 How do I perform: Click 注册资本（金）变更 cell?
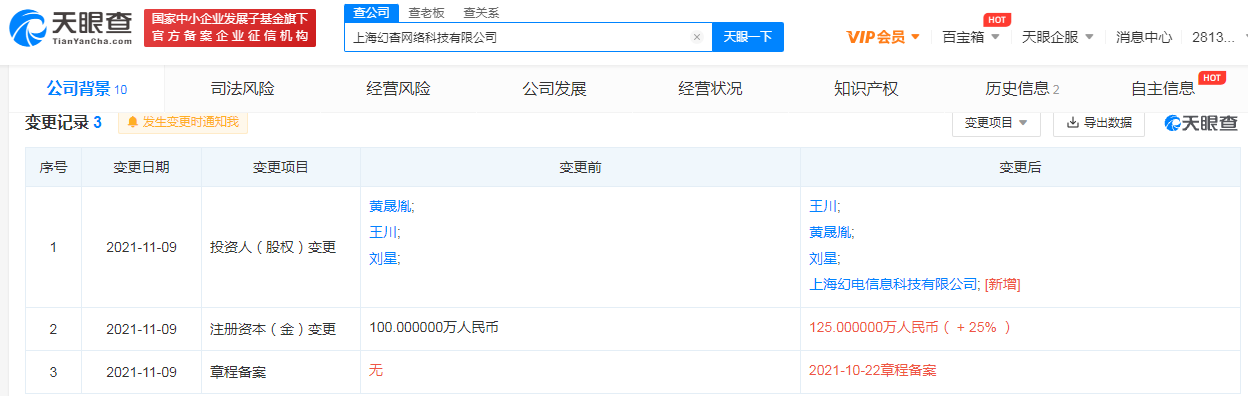(280, 328)
